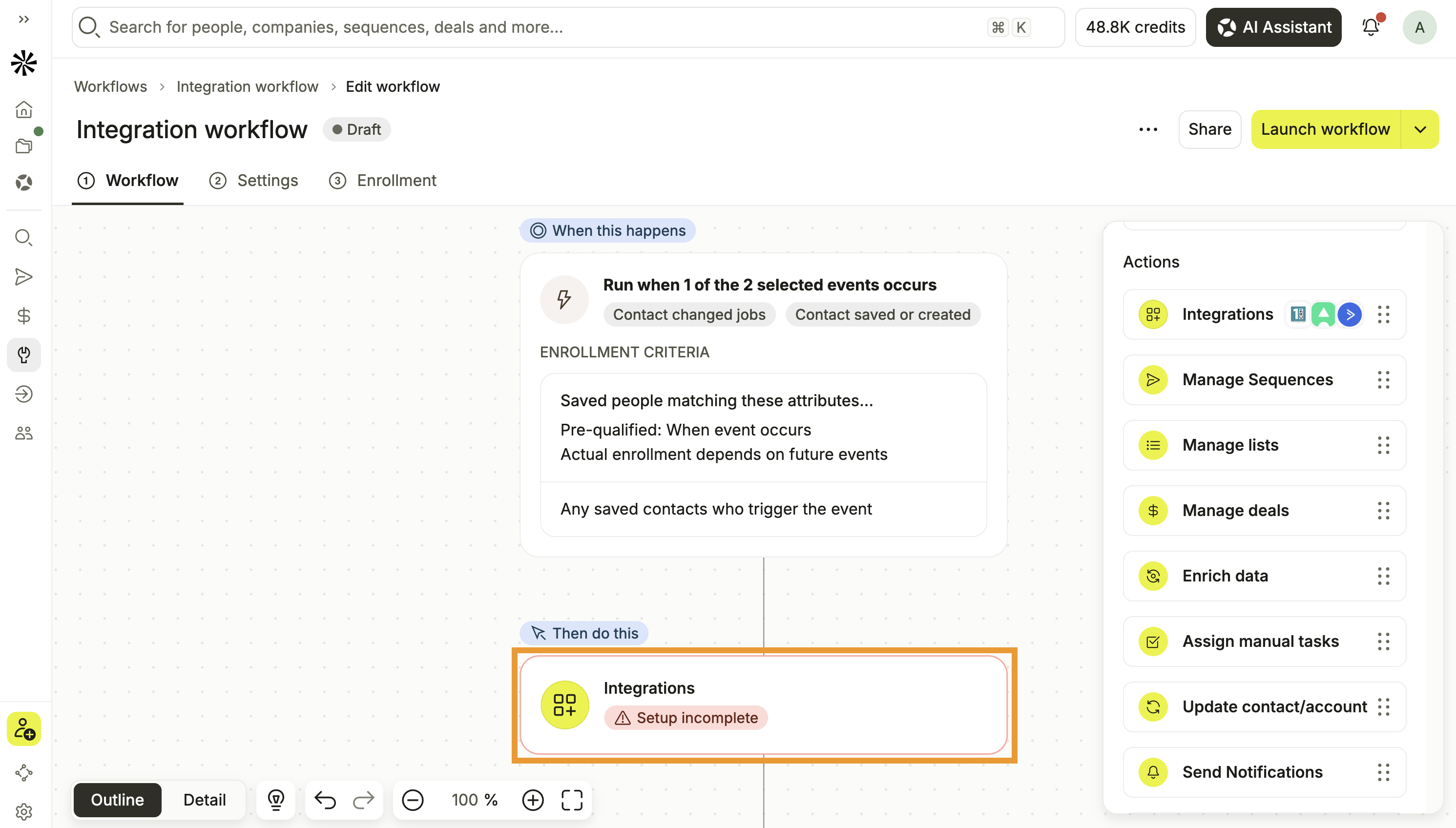
Task: Open the notifications bell
Action: (1371, 27)
